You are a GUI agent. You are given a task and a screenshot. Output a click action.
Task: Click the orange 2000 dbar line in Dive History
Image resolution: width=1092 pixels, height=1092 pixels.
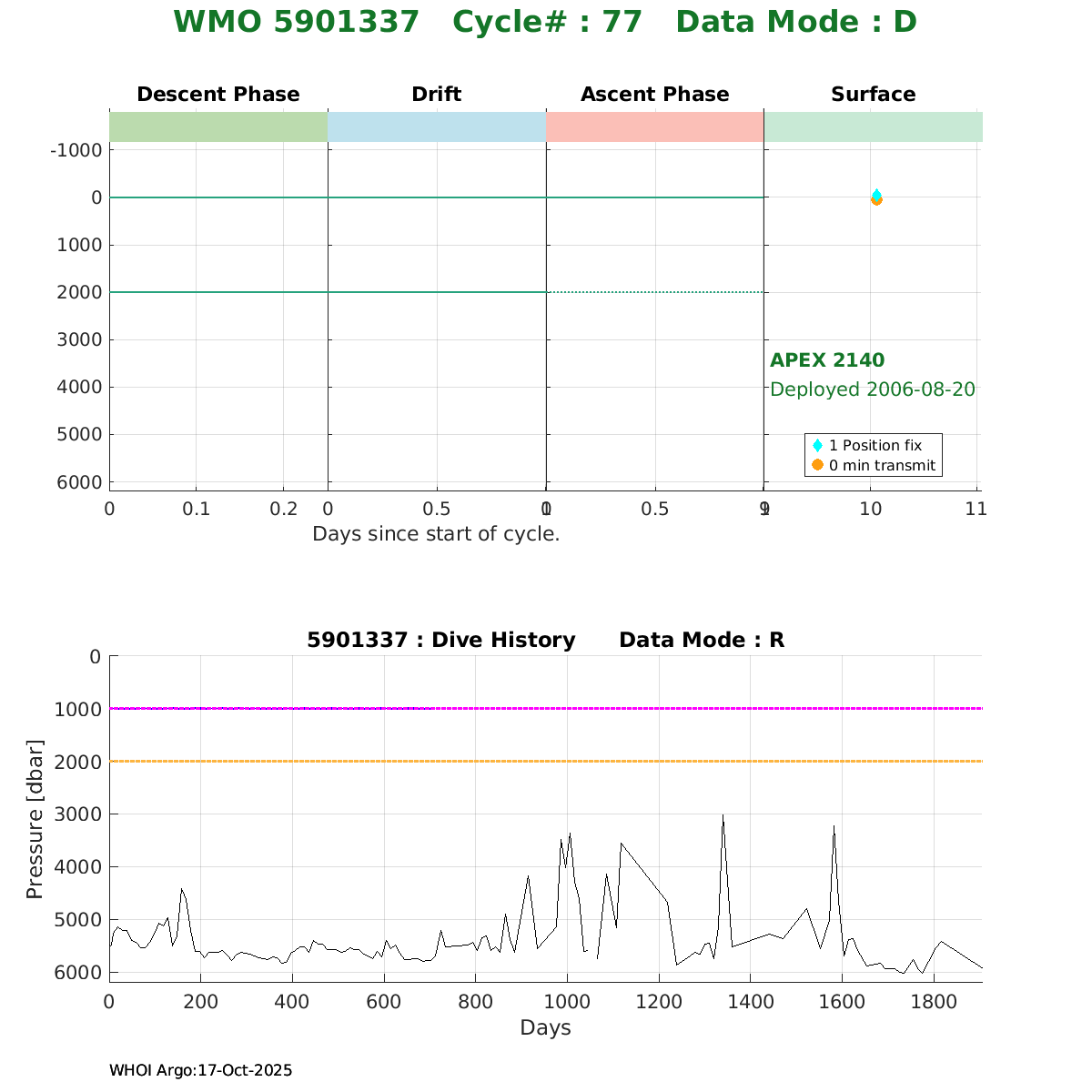pyautogui.click(x=546, y=761)
